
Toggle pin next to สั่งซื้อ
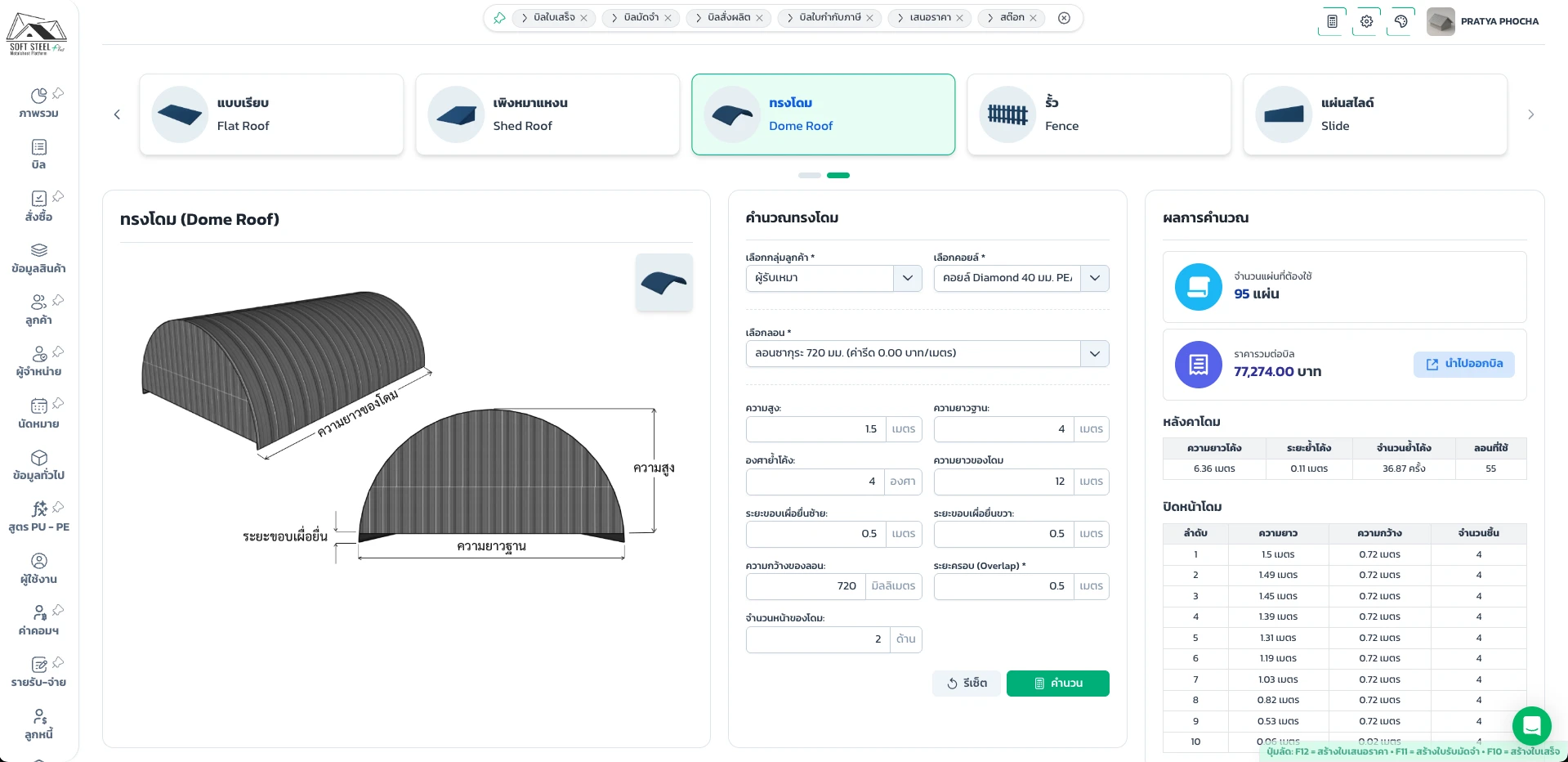58,196
